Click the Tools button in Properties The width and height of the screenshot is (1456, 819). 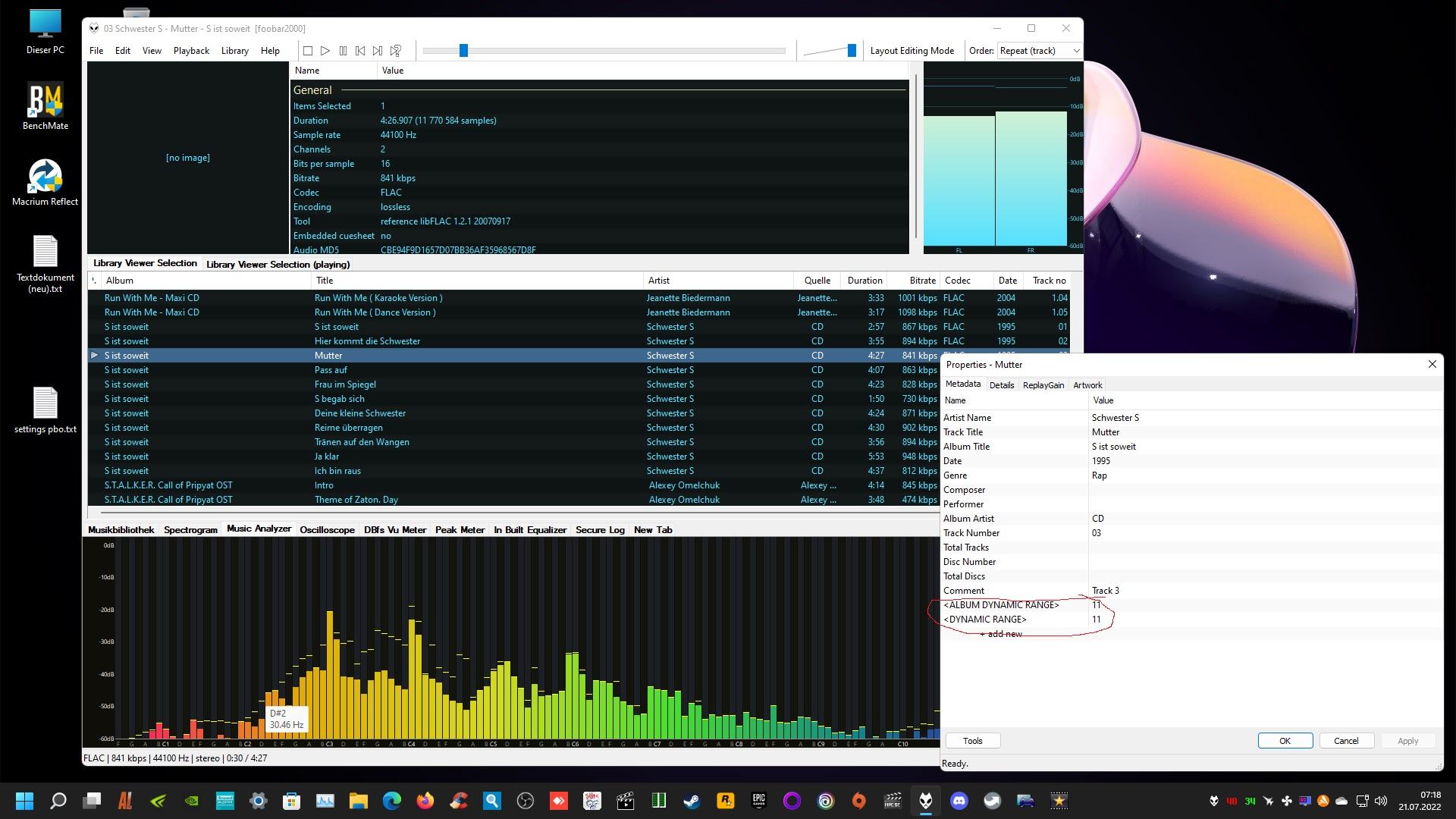pyautogui.click(x=973, y=741)
